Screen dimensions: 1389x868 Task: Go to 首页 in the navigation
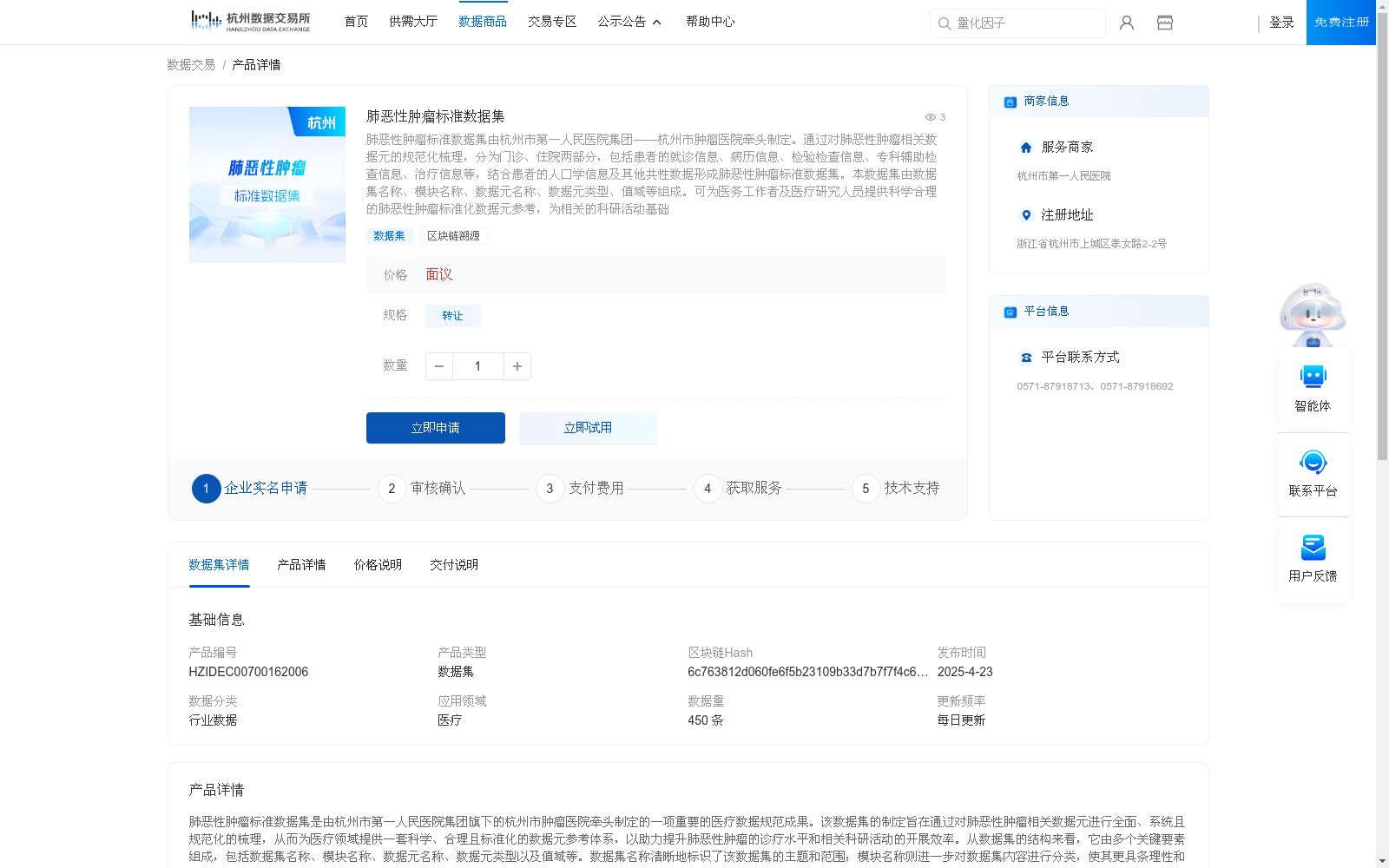[356, 22]
